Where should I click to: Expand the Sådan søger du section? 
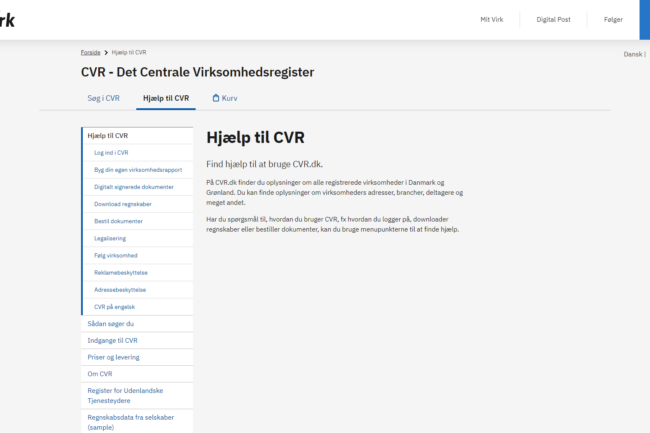[111, 324]
